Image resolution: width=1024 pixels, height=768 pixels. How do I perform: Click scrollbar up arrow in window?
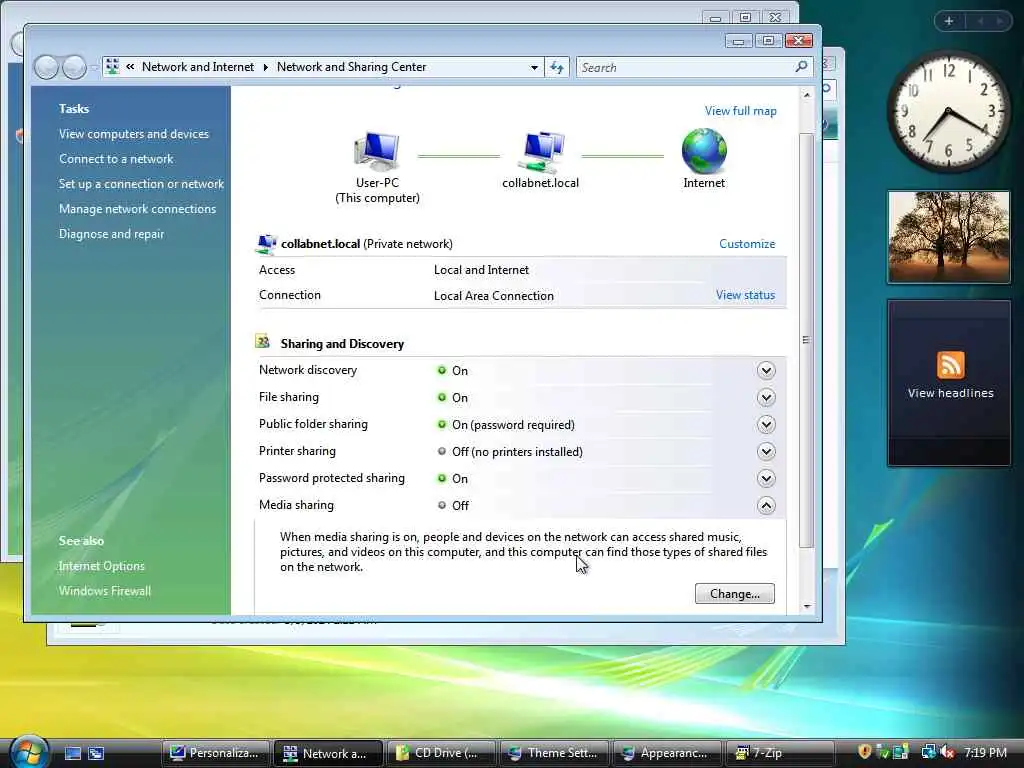[x=807, y=95]
